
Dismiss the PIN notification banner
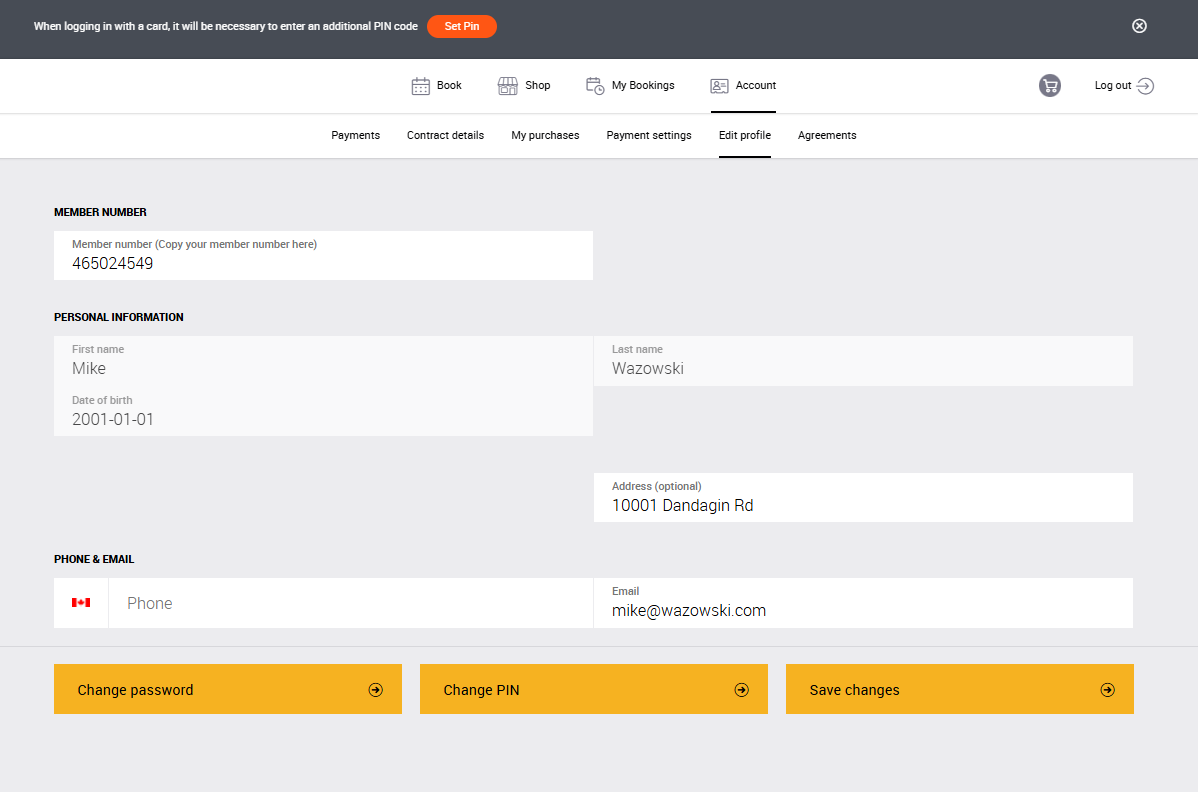1139,26
